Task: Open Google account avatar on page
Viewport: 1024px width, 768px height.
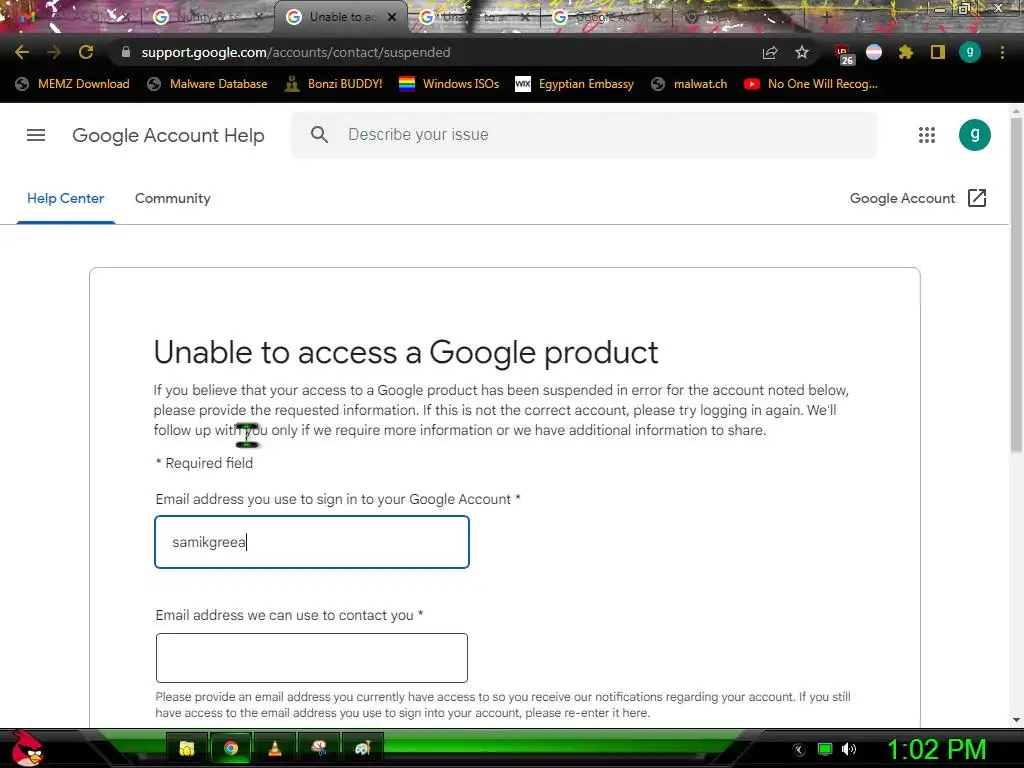Action: [x=974, y=135]
